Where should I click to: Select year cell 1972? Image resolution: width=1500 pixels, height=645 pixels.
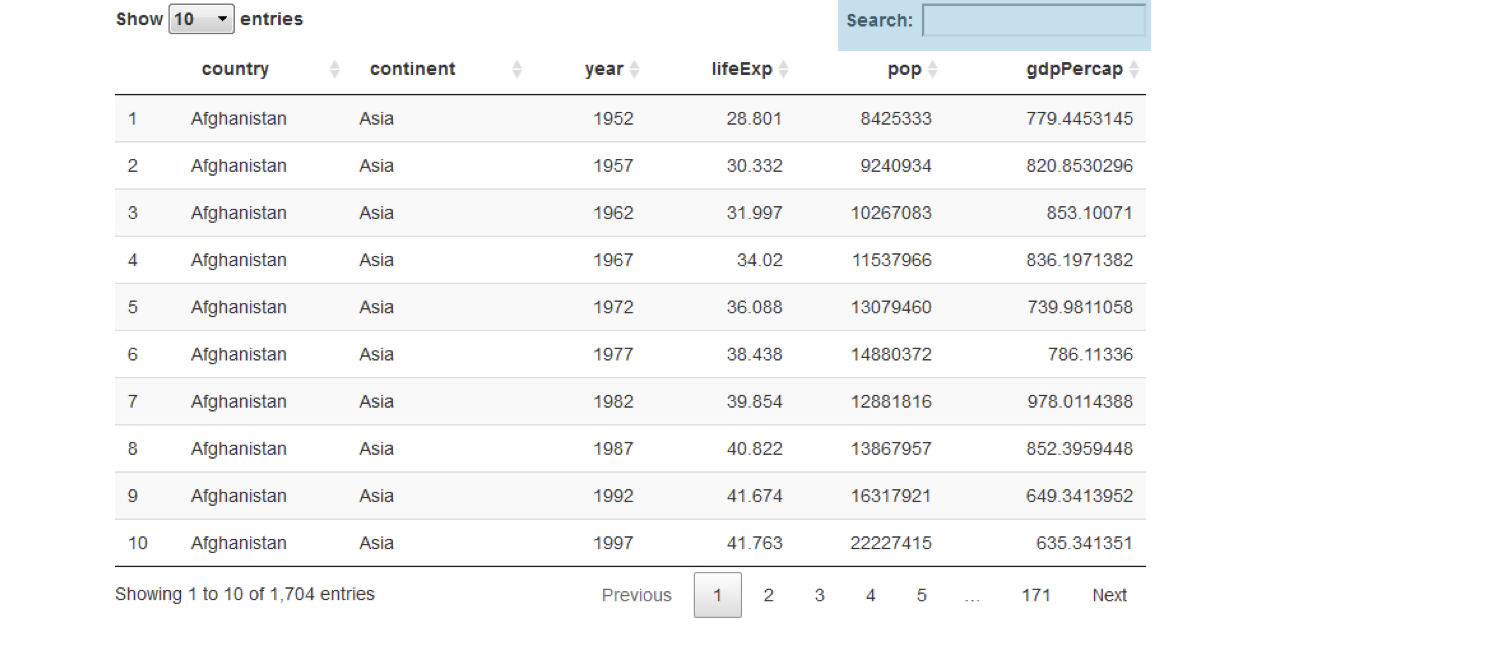[x=613, y=306]
